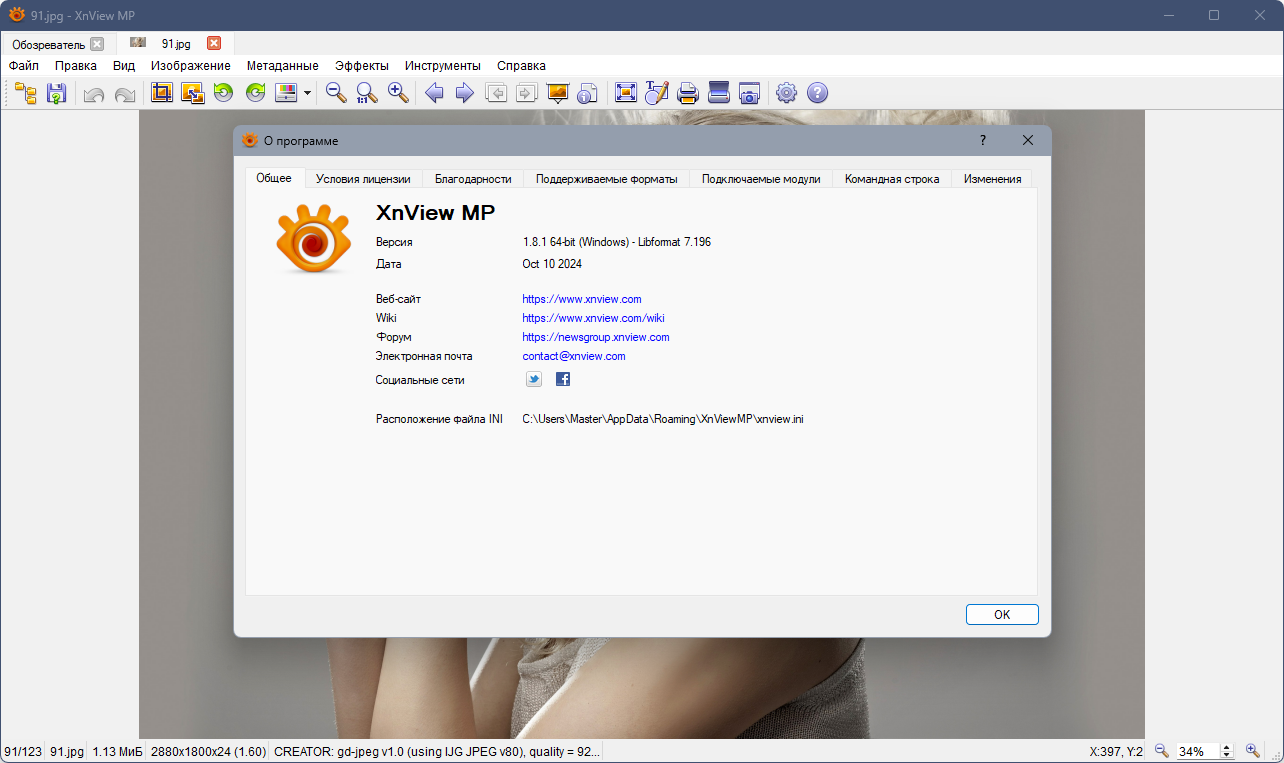Click the Screen capture camera icon
The image size is (1284, 763).
click(749, 93)
